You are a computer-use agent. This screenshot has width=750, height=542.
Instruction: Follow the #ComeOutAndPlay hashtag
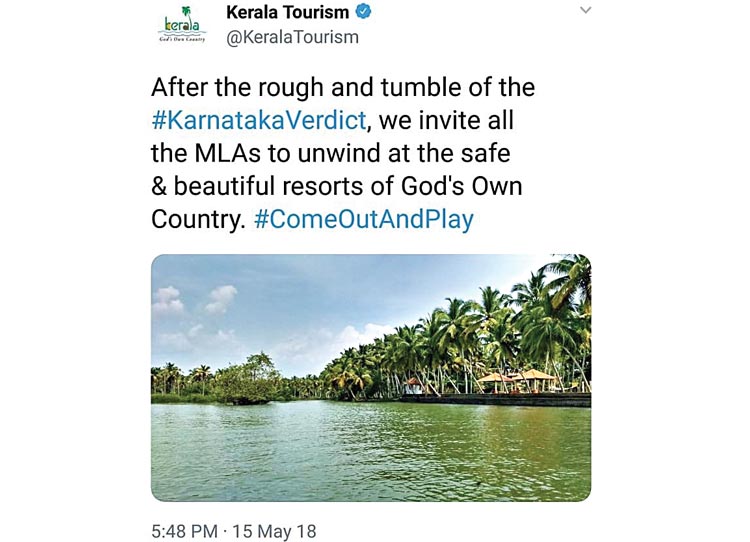coord(363,220)
